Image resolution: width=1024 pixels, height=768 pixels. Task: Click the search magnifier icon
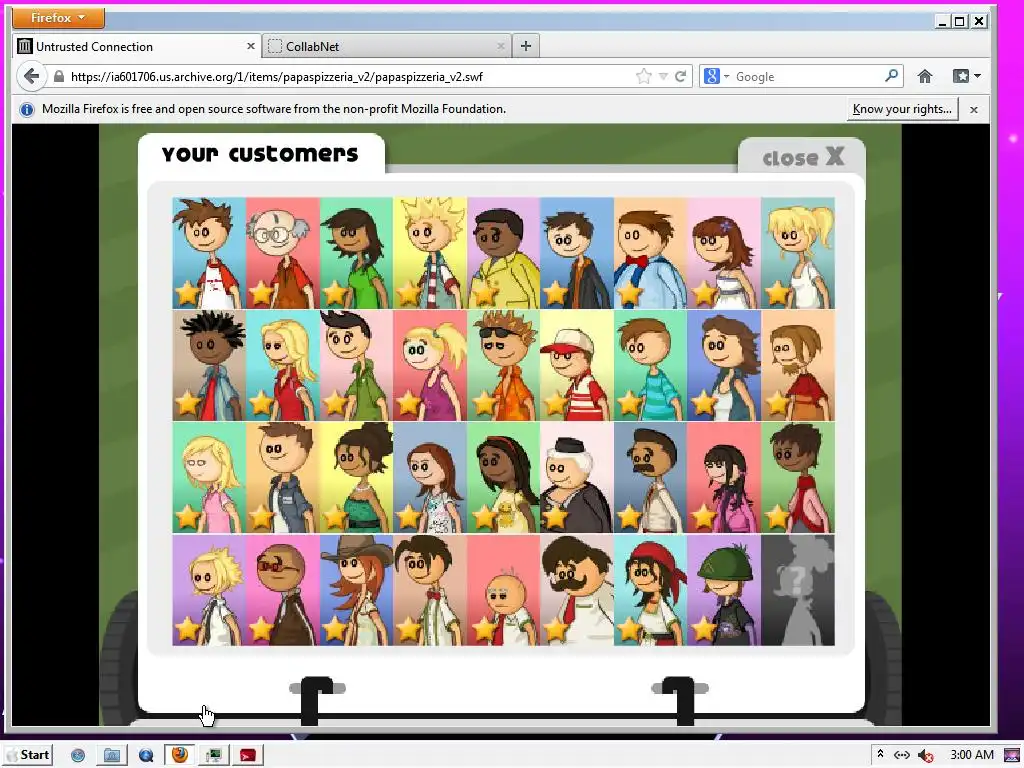(891, 76)
